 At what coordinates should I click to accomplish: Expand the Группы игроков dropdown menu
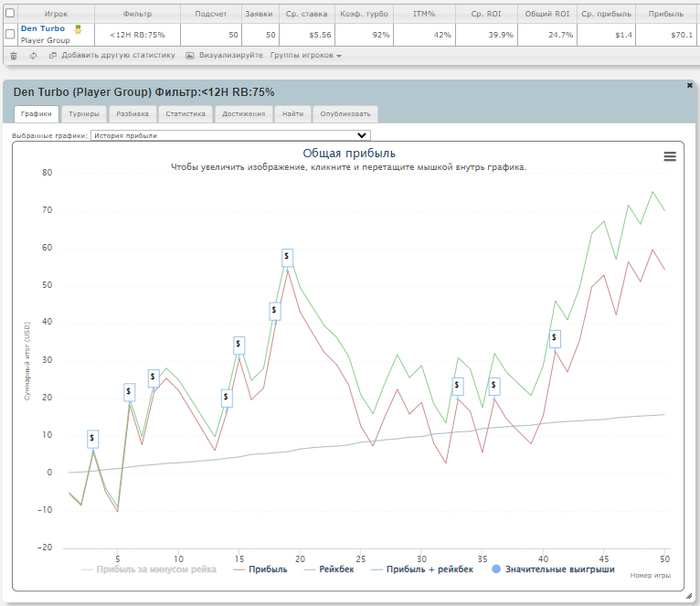pos(306,55)
